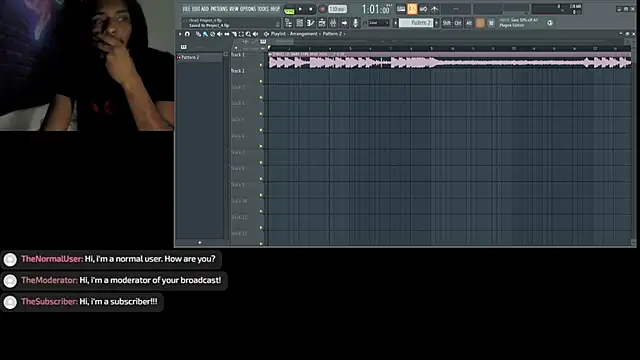Open the EDIT menu
The width and height of the screenshot is (640, 360).
[x=196, y=9]
